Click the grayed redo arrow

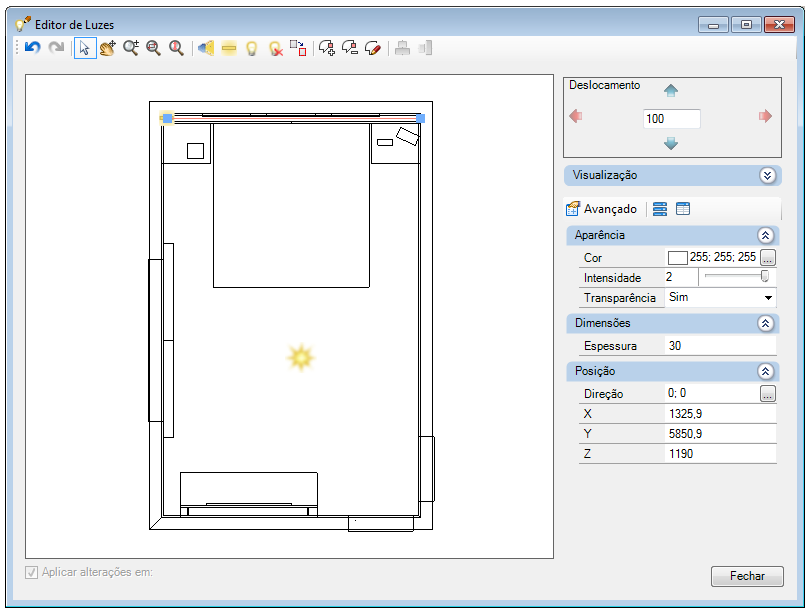[x=56, y=49]
